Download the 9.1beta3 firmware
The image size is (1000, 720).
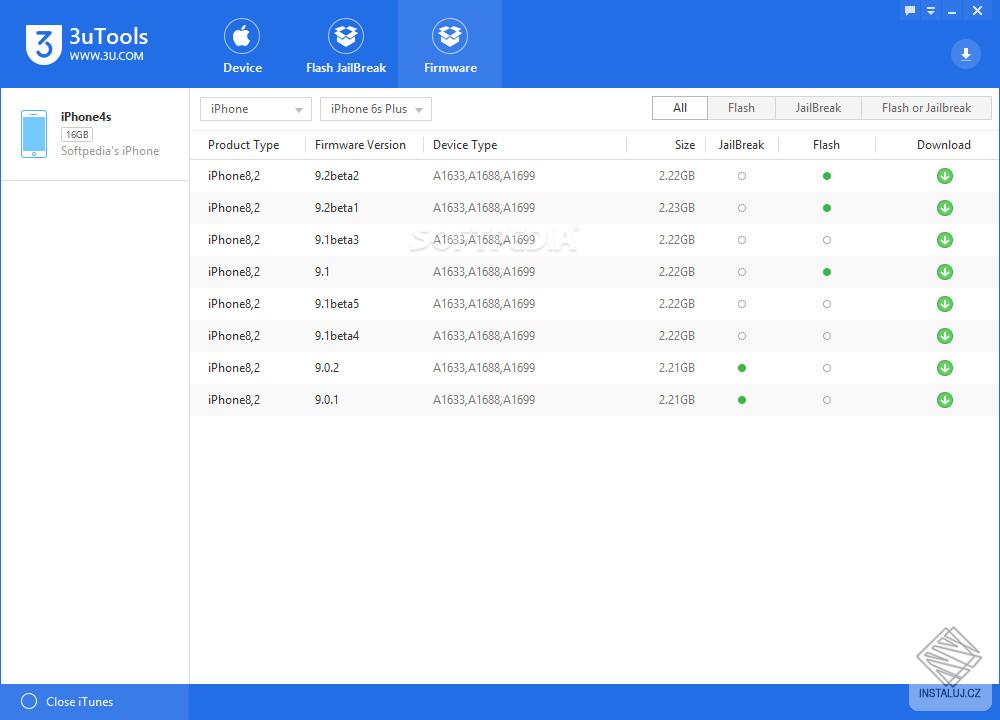click(x=944, y=240)
